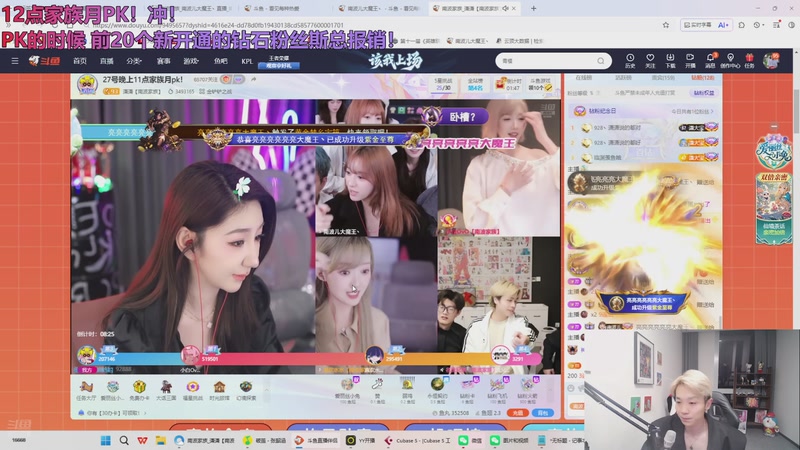This screenshot has height=450, width=800.
Task: Open the 赛事 events menu
Action: (163, 61)
